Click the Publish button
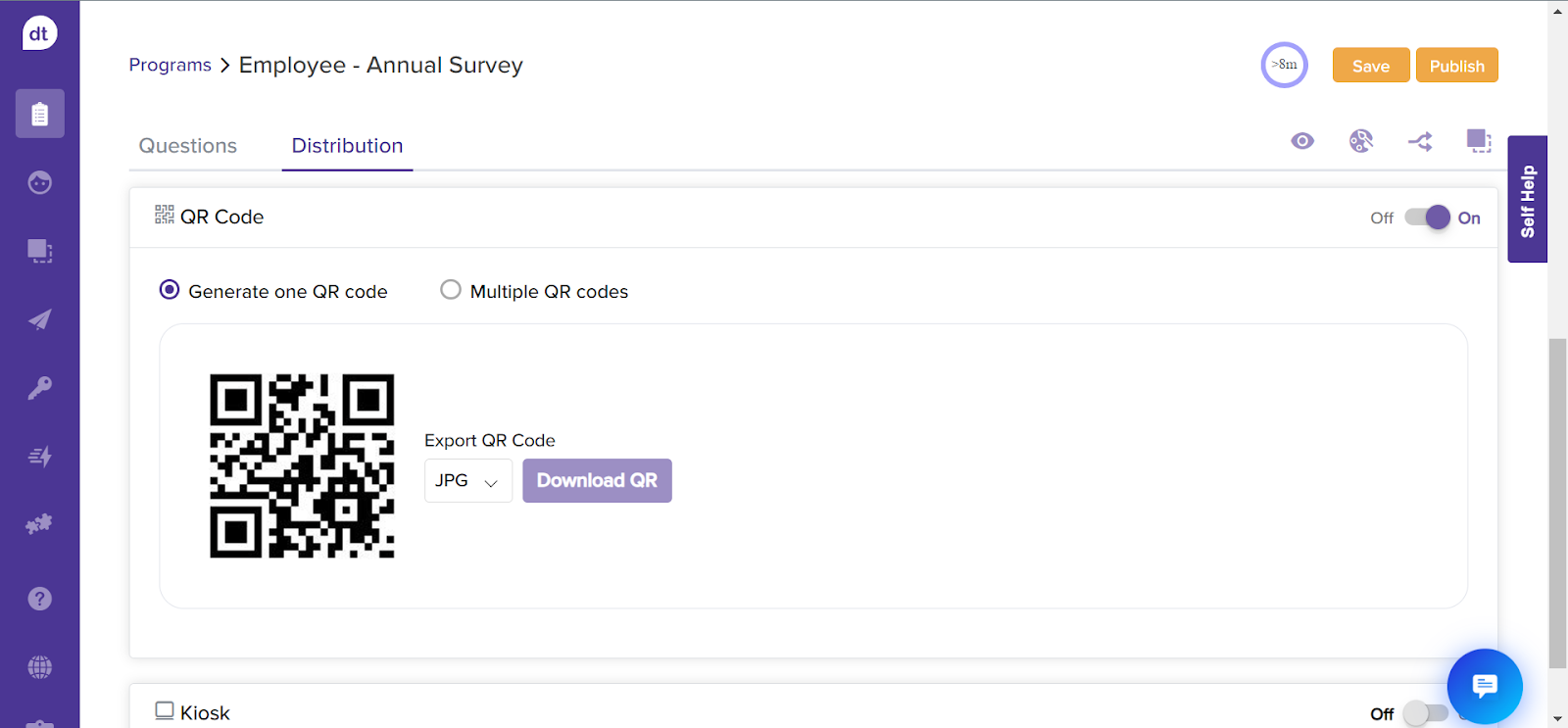Screen dimensions: 1568x728 pyautogui.click(x=1456, y=66)
